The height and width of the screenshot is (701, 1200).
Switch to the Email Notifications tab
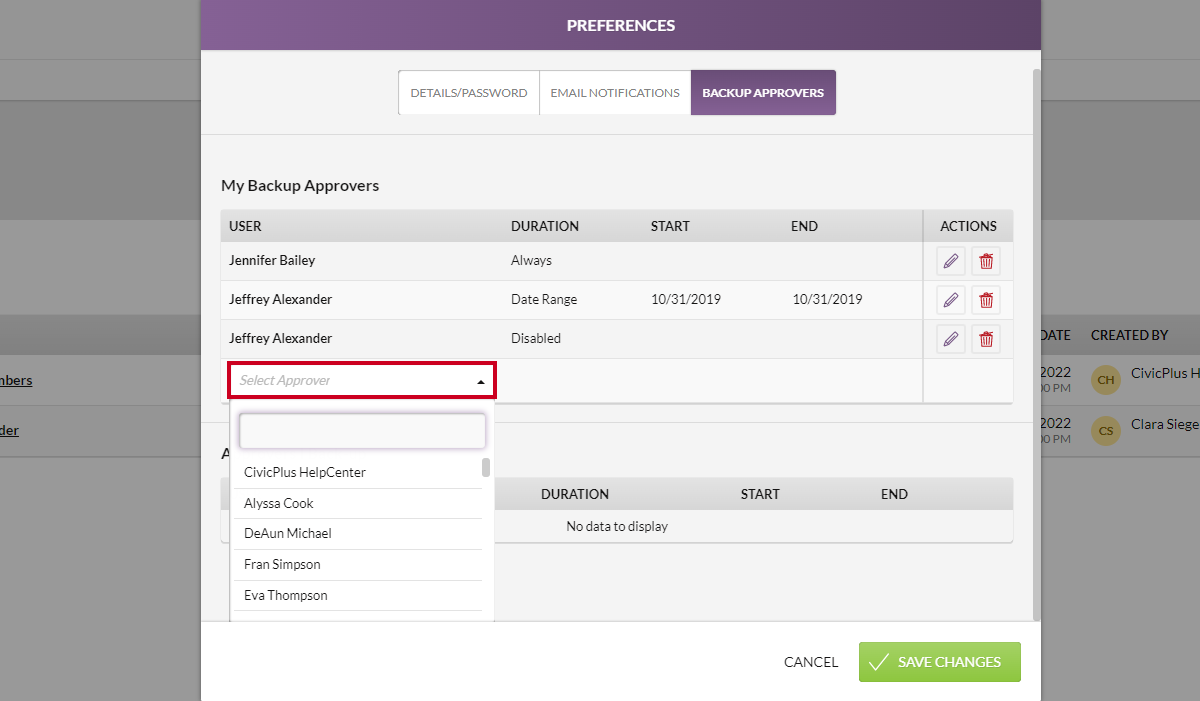pyautogui.click(x=615, y=93)
